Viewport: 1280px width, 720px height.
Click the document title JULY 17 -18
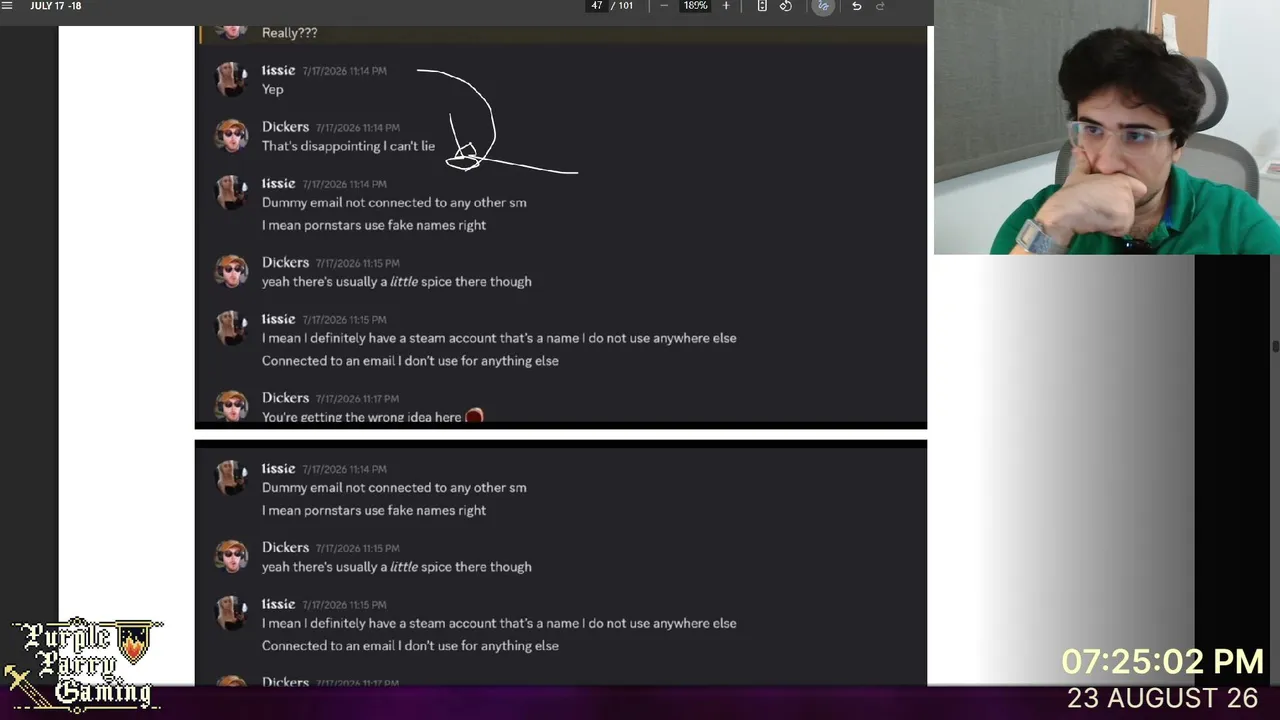point(56,6)
